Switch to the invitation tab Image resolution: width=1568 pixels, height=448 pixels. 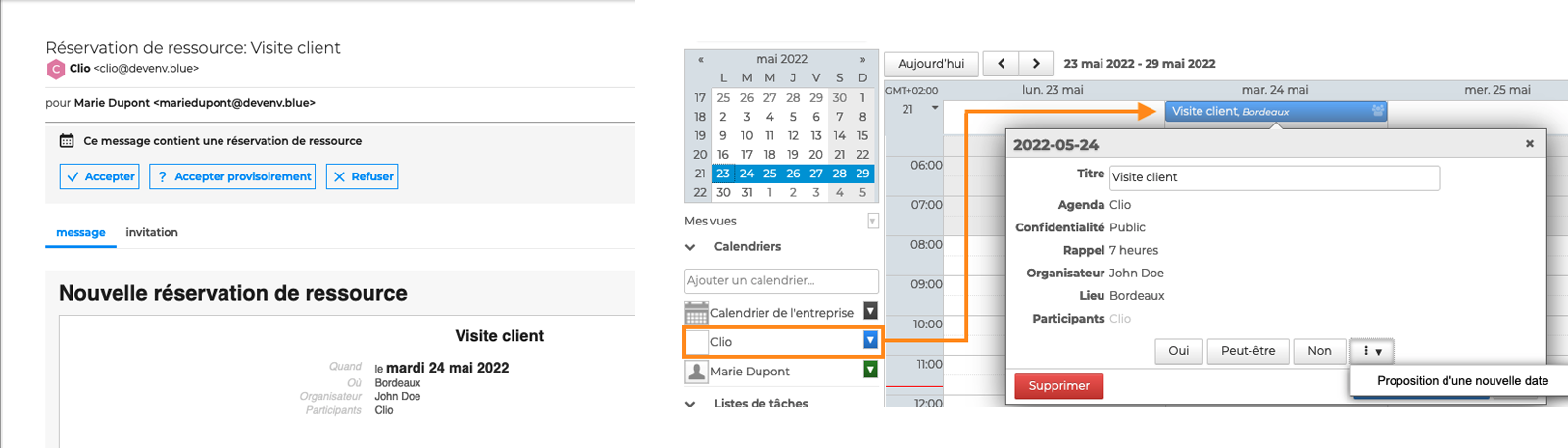point(152,232)
